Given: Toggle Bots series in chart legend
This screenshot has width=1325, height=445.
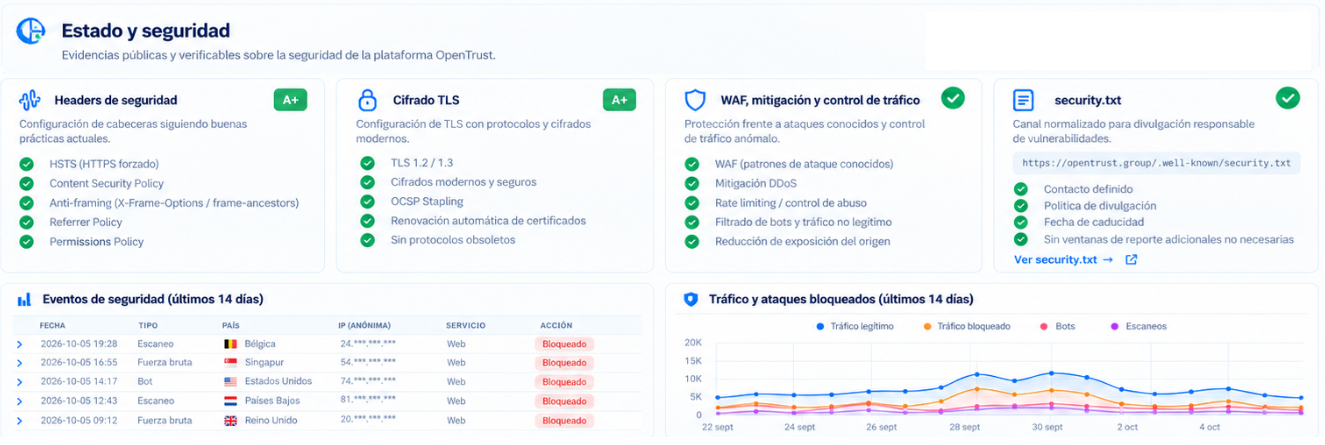Looking at the screenshot, I should 1060,326.
